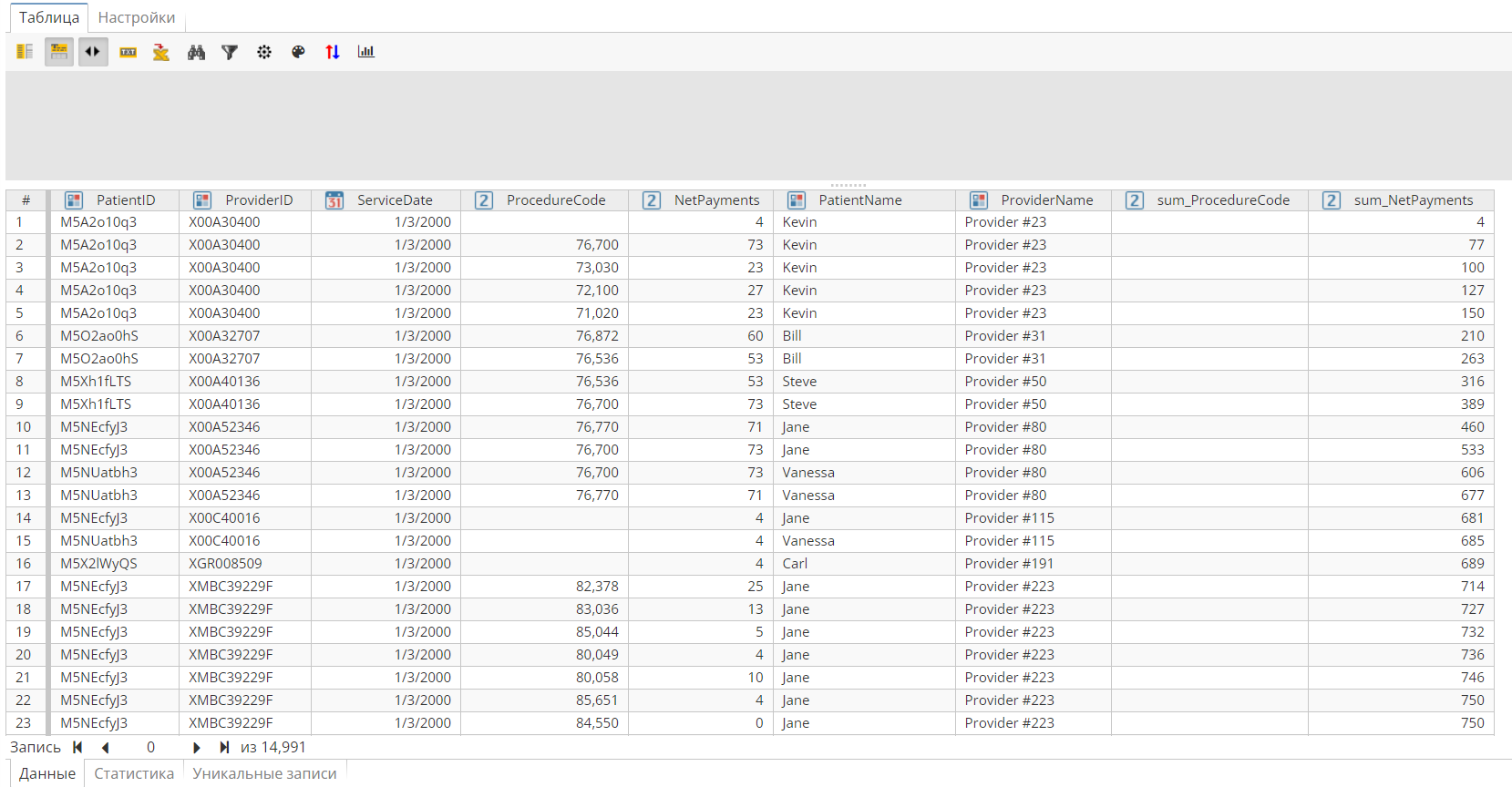Viewport: 1512px width, 787px height.
Task: Select ProcedureCode cell 73,030
Action: coord(545,268)
